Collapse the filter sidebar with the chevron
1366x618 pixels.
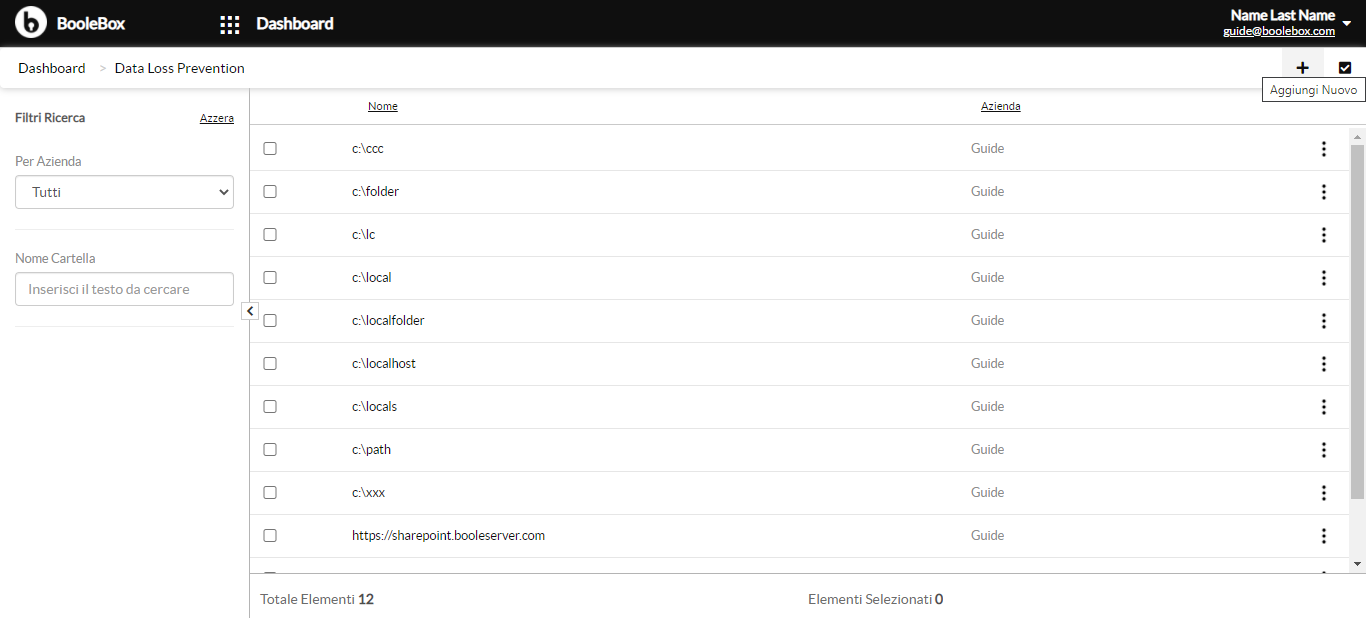(x=250, y=311)
